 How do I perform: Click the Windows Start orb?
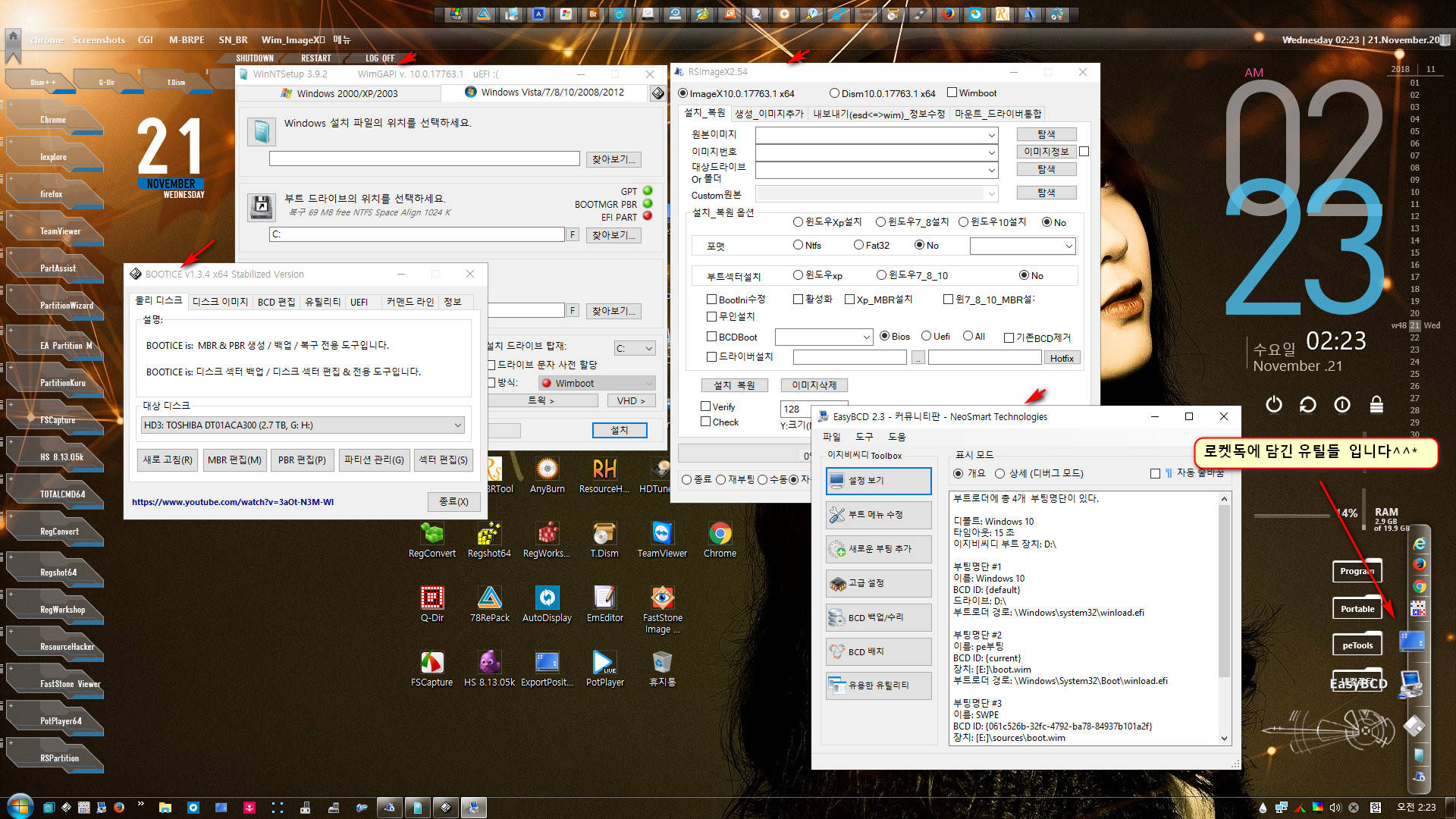tap(19, 807)
